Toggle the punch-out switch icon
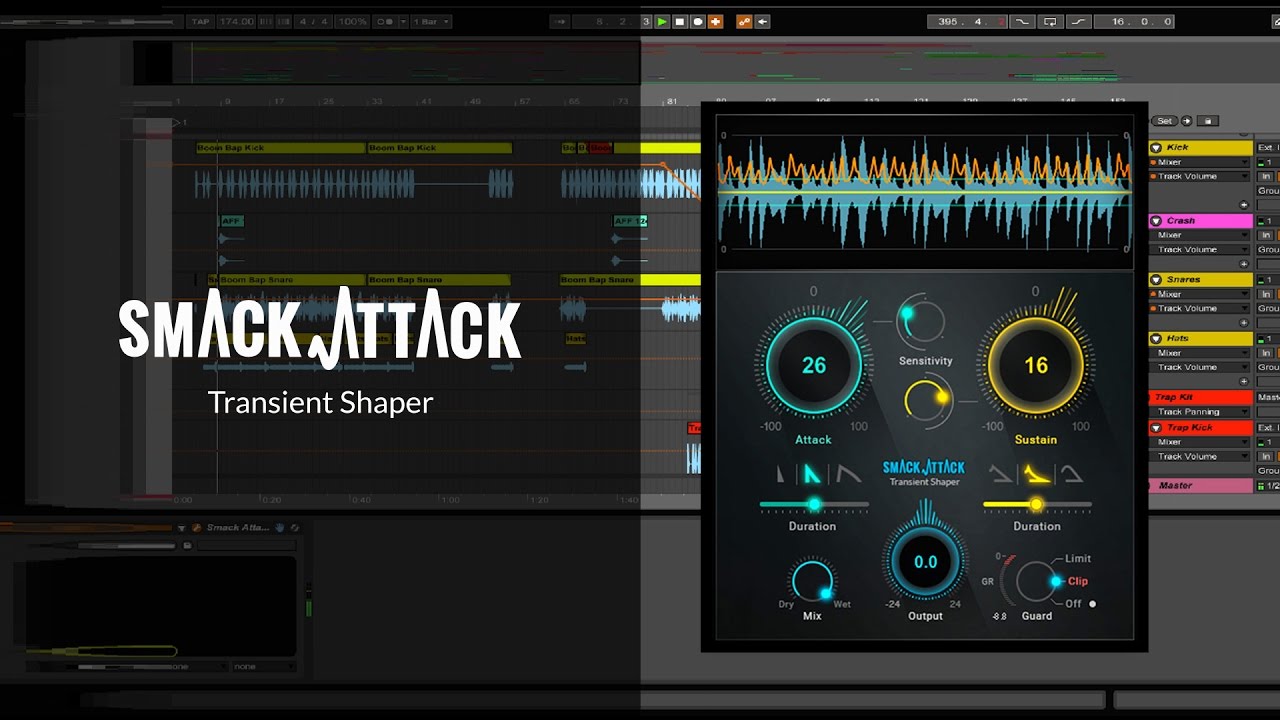 pos(1078,21)
